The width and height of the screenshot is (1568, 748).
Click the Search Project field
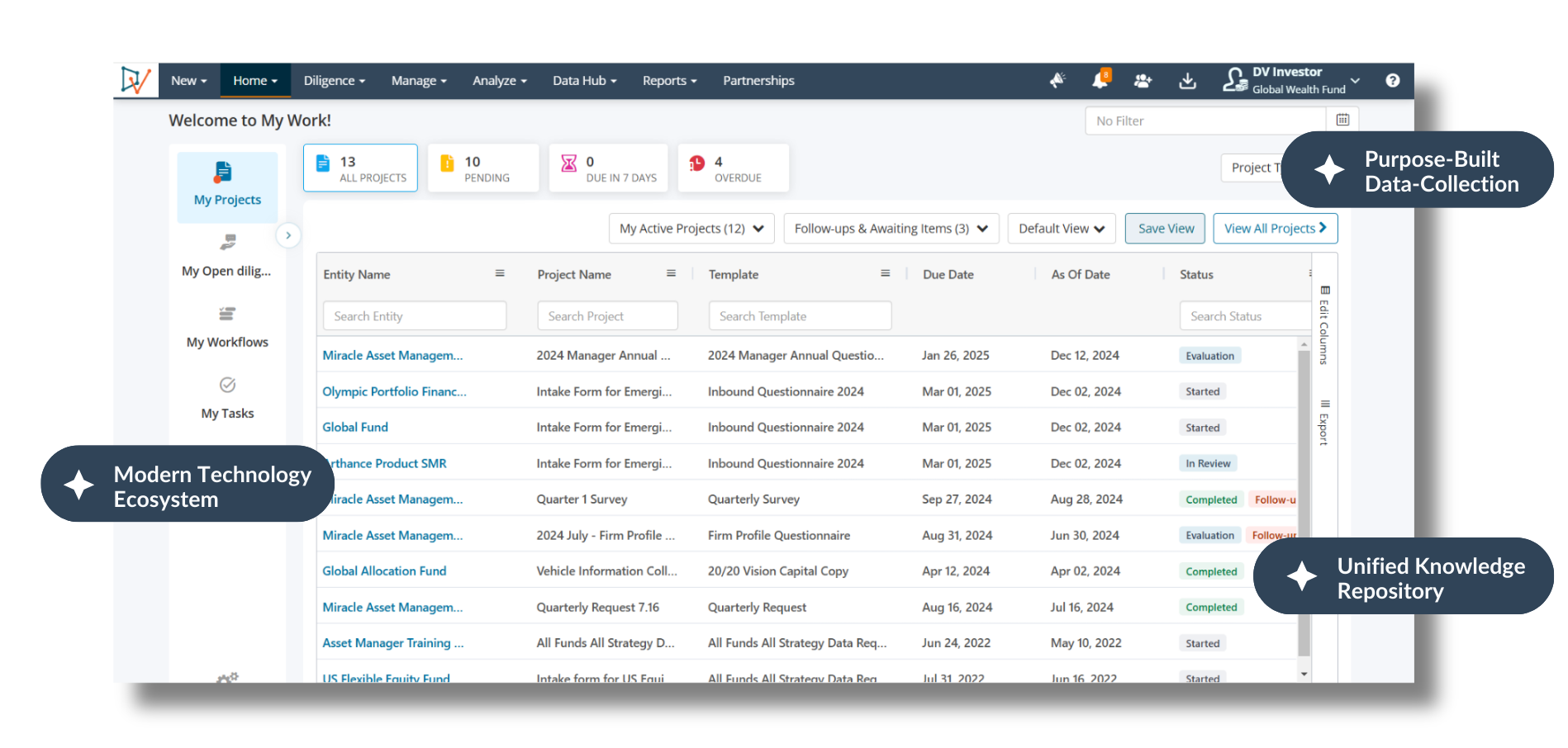coord(607,316)
